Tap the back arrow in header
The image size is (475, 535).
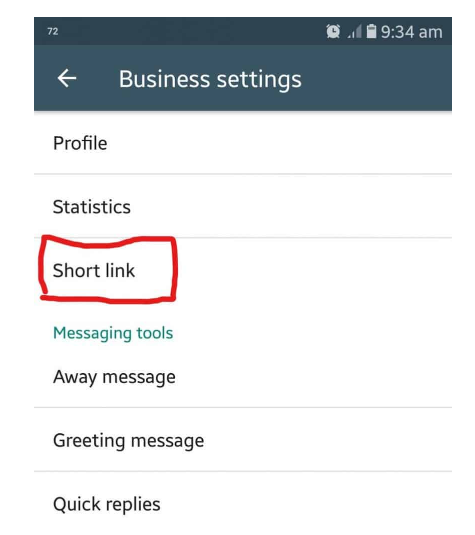[67, 78]
